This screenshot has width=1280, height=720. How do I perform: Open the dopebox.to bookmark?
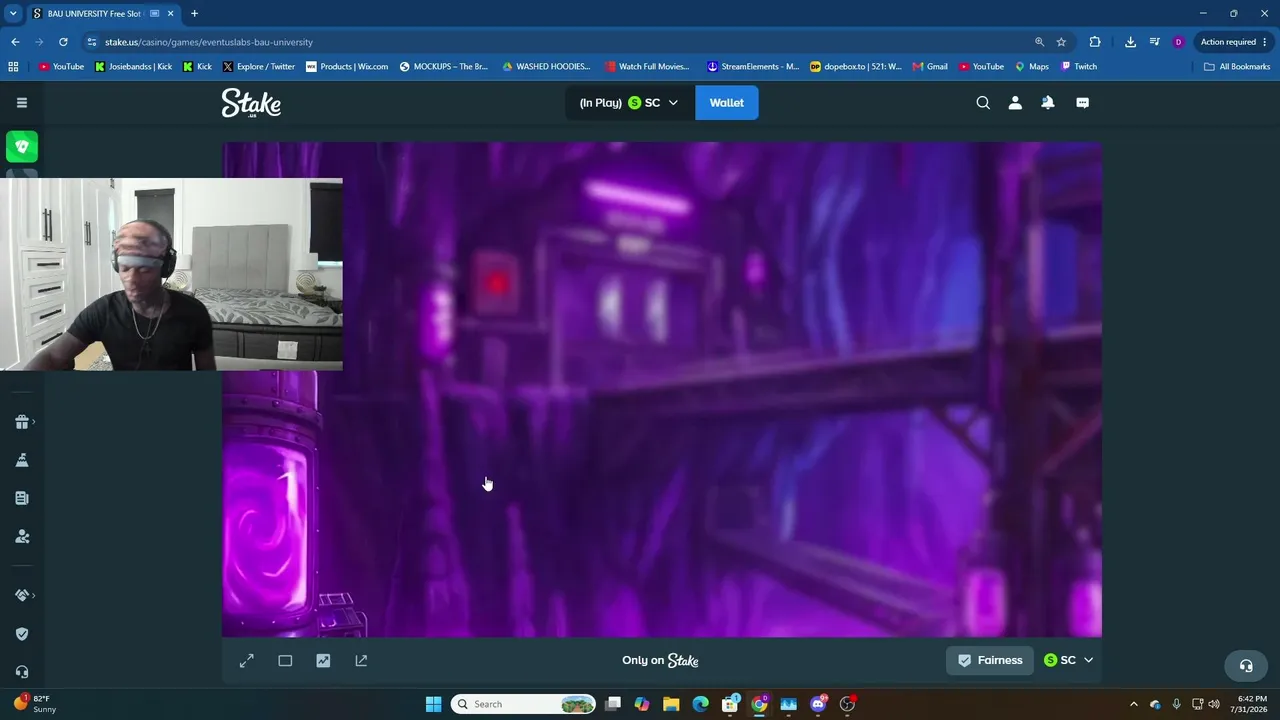tap(855, 67)
